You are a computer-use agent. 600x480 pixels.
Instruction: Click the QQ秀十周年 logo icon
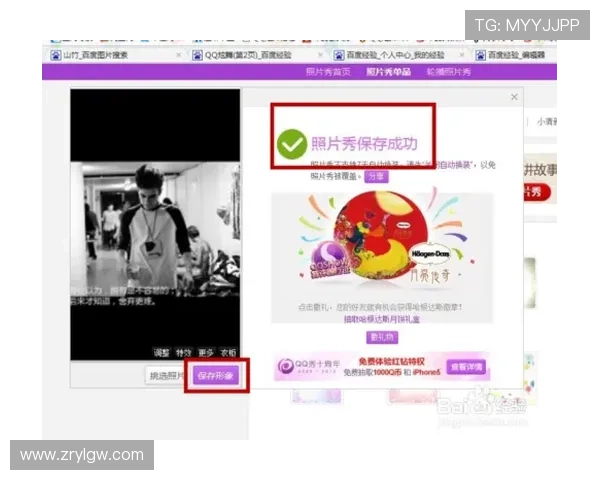click(x=288, y=366)
